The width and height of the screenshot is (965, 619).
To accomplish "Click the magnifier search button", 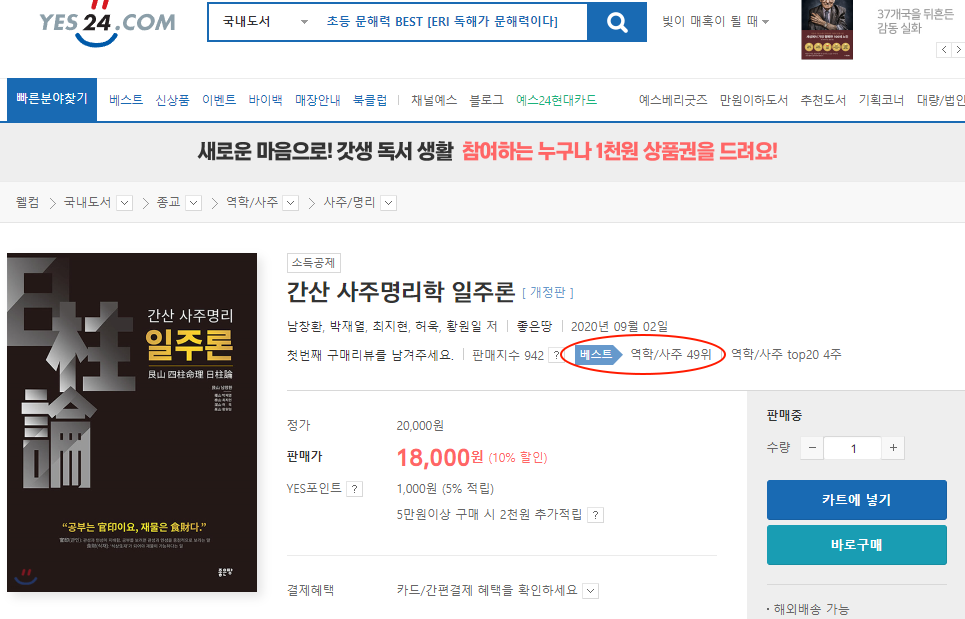I will pos(617,22).
